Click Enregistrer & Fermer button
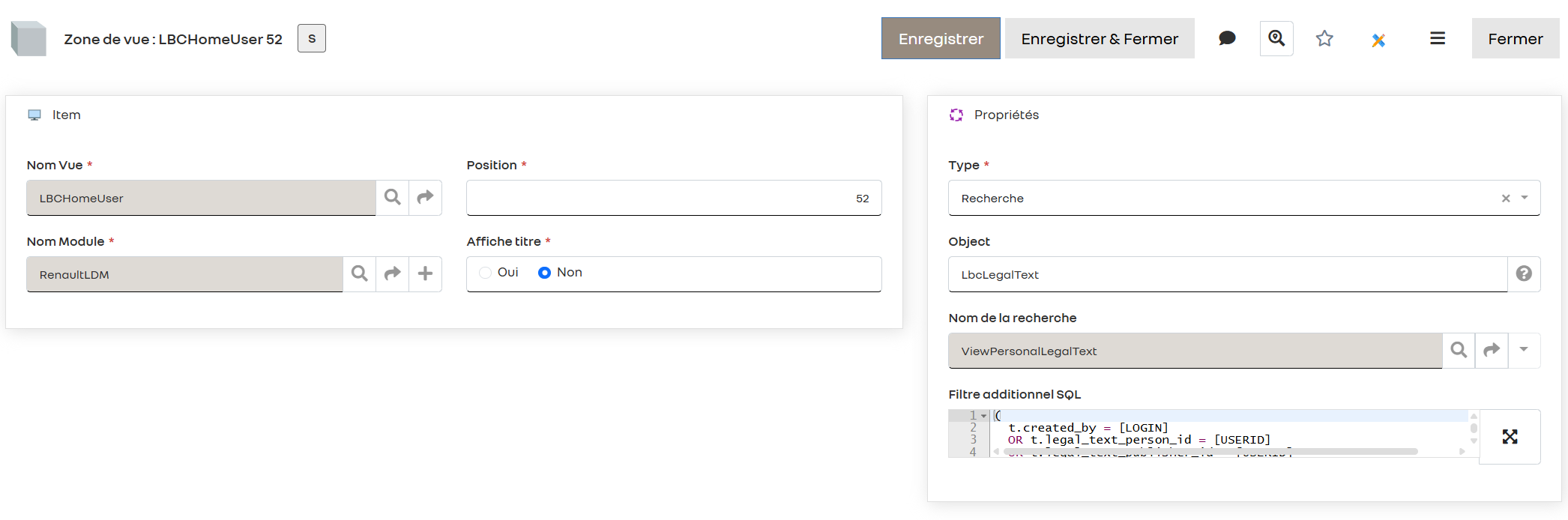 pyautogui.click(x=1100, y=38)
